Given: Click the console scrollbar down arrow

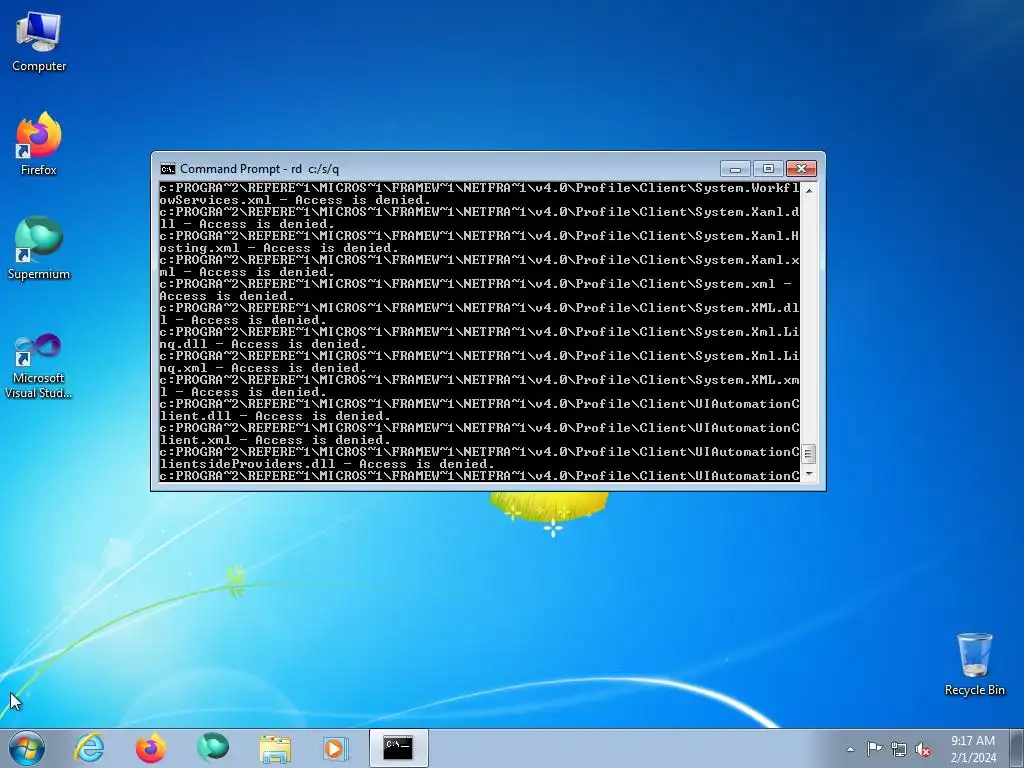Looking at the screenshot, I should point(808,475).
